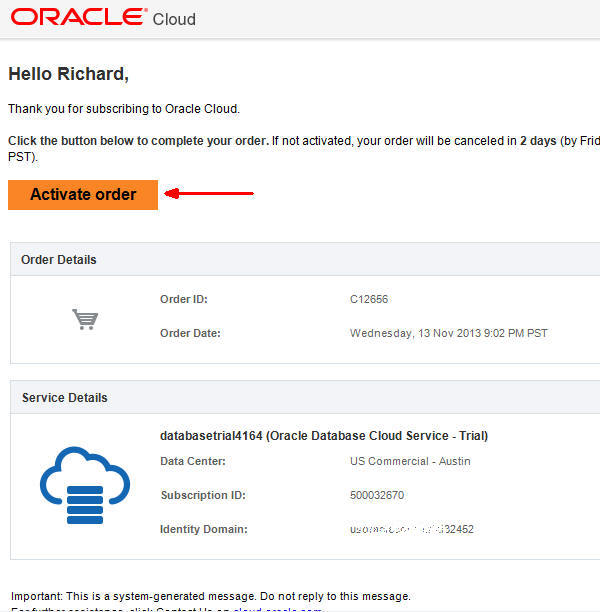
Task: Click the Identity Domain label
Action: click(204, 528)
